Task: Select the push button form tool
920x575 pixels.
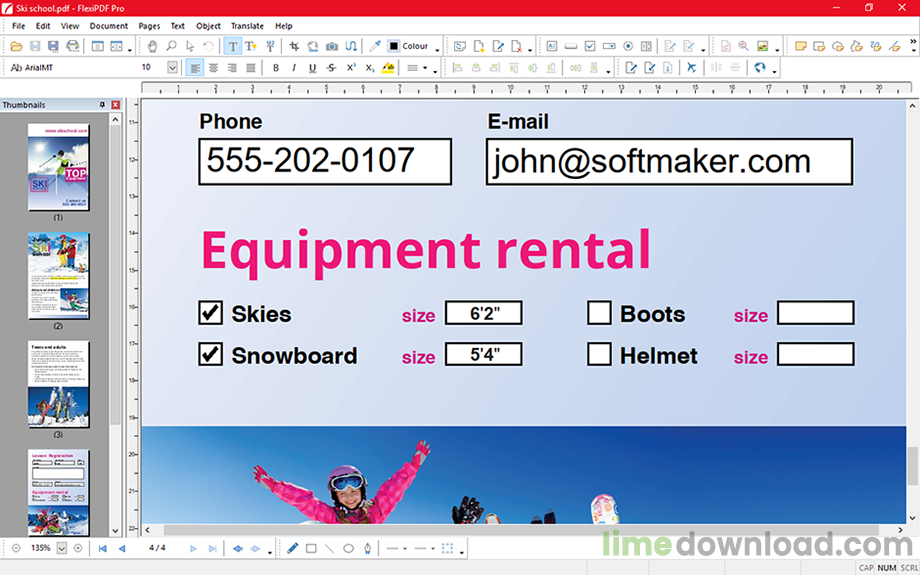Action: pos(571,46)
